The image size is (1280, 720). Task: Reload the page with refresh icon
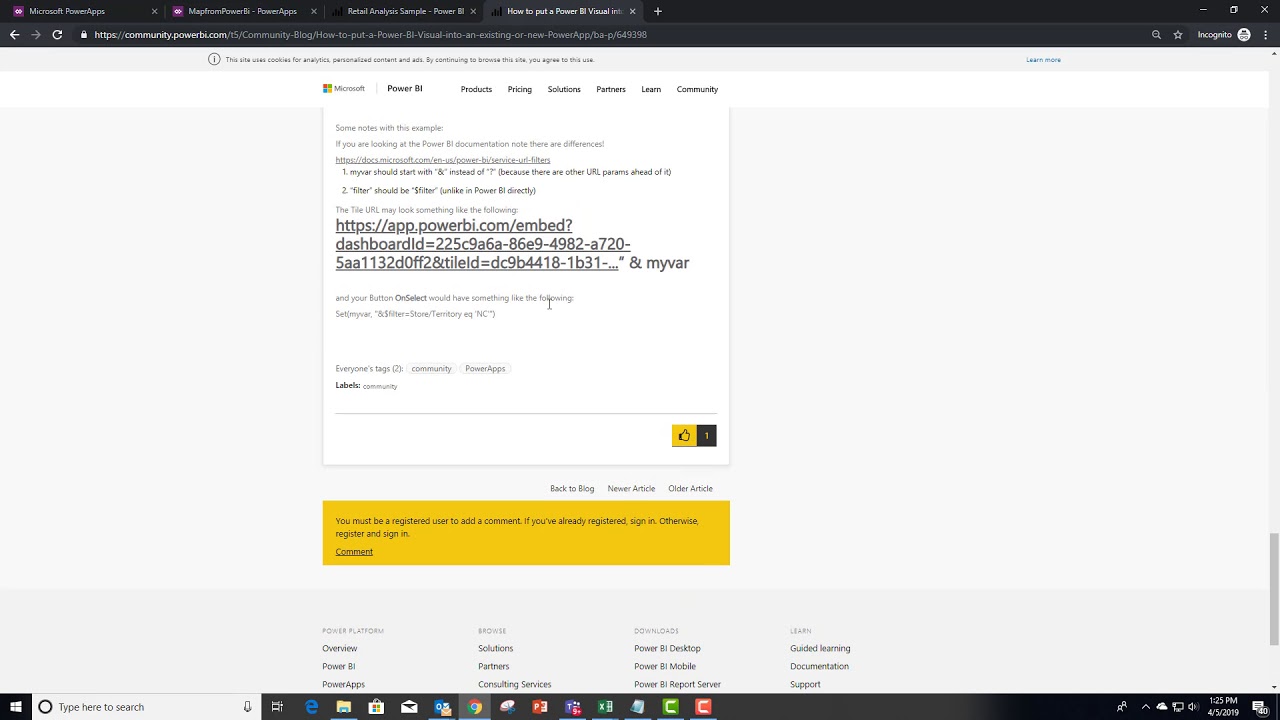pyautogui.click(x=57, y=34)
